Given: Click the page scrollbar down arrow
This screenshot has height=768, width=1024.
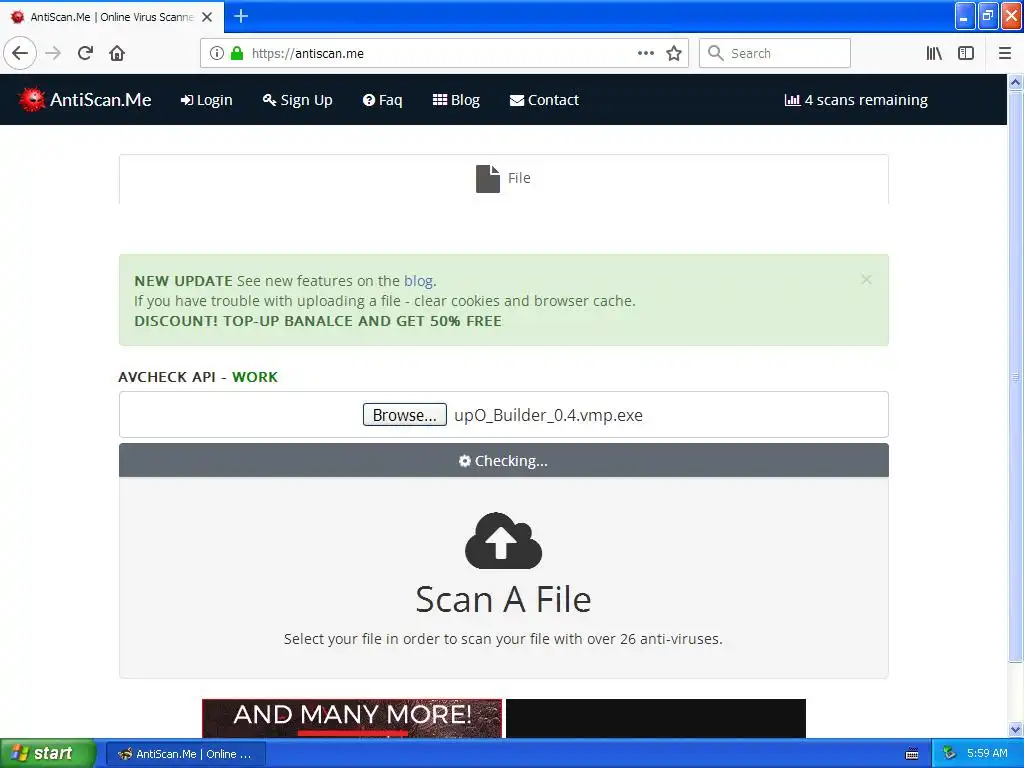Looking at the screenshot, I should coord(1015,729).
